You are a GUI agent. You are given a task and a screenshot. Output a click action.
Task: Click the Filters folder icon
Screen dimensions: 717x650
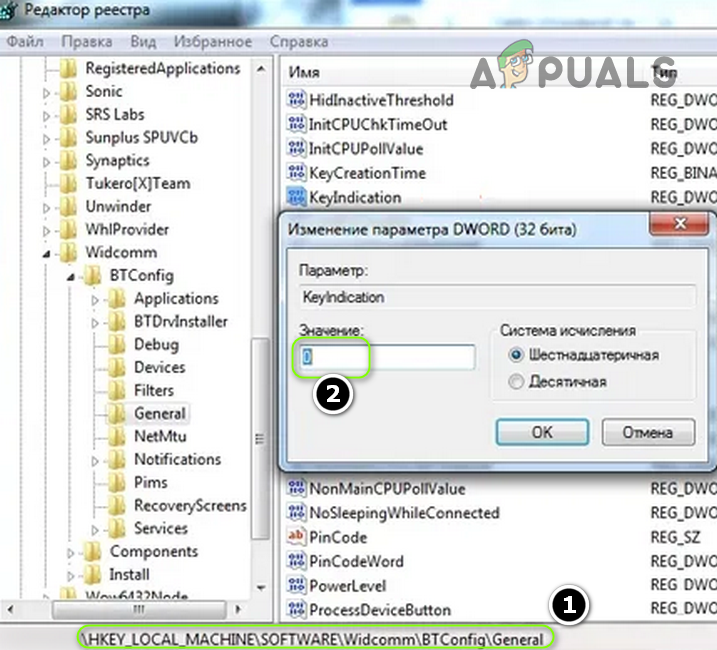pos(117,390)
